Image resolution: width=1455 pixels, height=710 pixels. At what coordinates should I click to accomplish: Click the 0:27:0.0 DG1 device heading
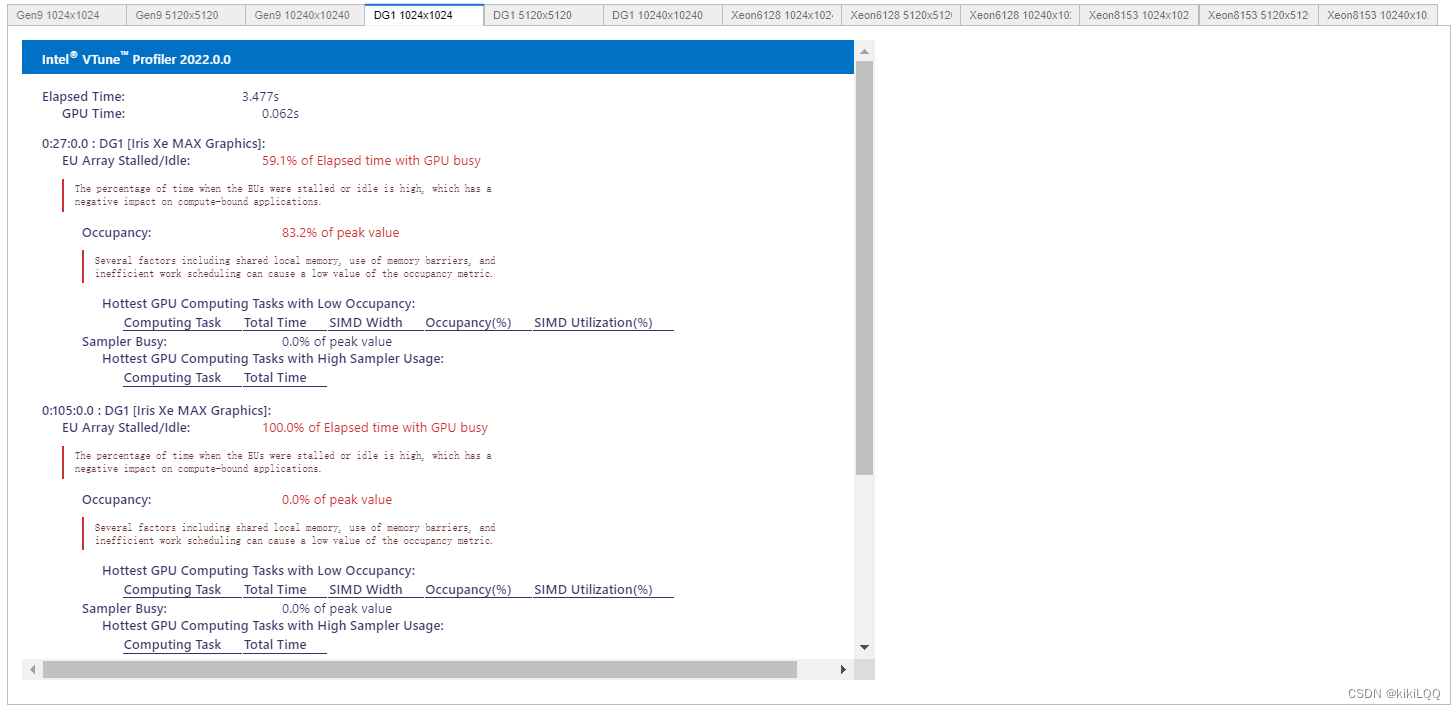153,144
